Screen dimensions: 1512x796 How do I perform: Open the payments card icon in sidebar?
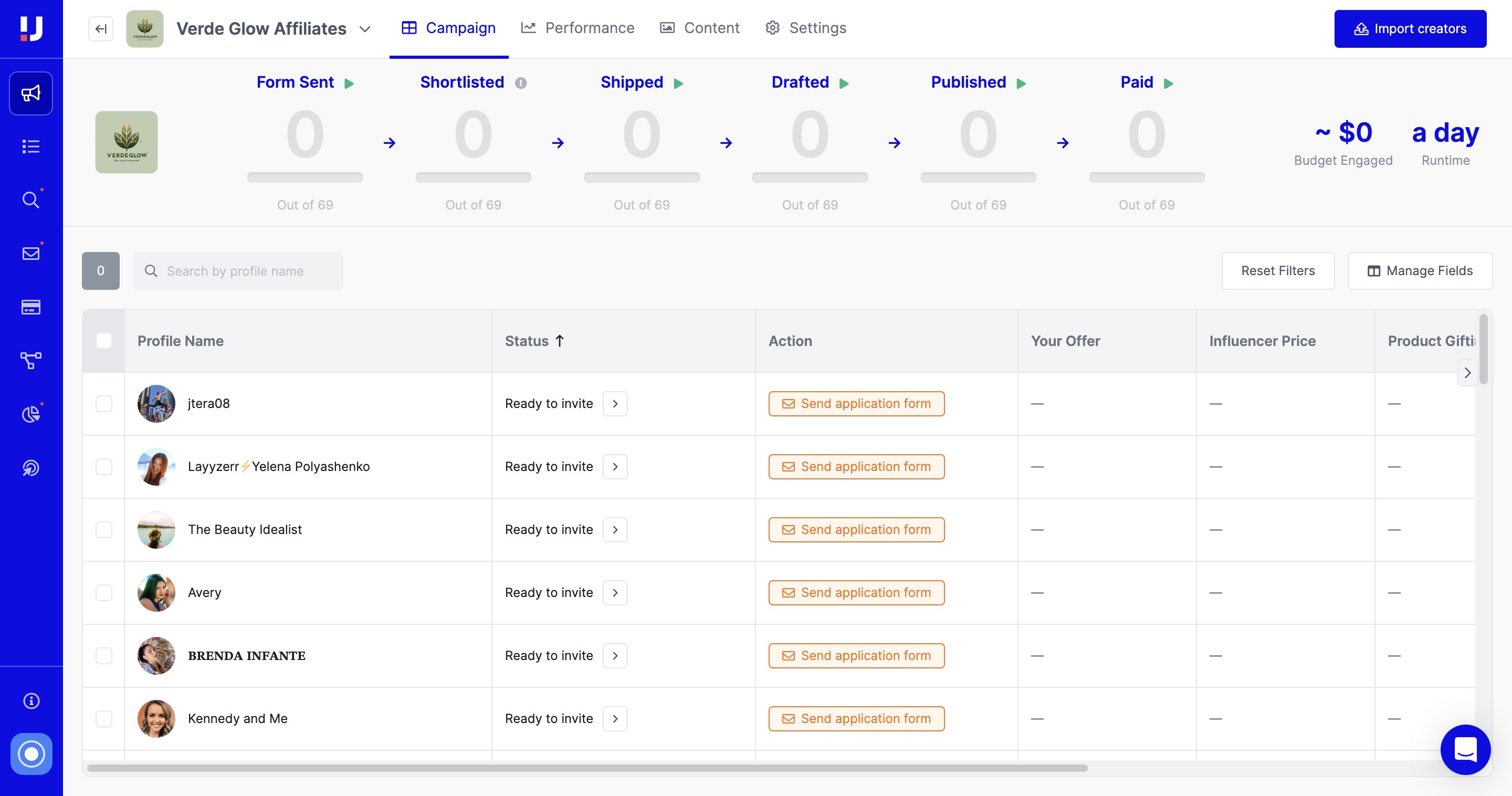[30, 307]
